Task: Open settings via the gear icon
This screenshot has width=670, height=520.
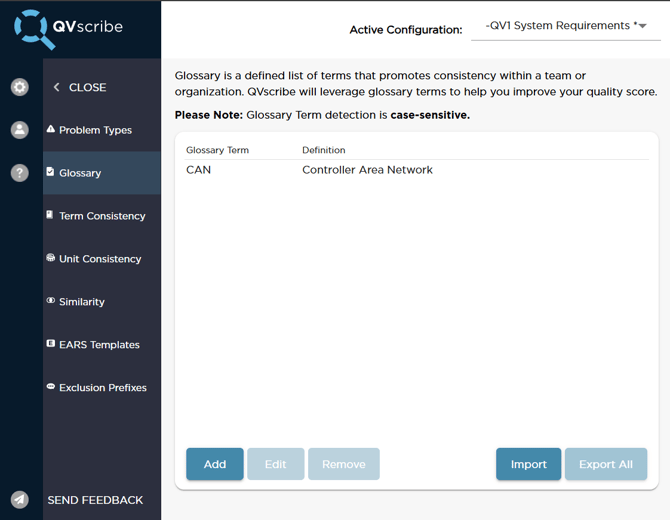Action: click(x=20, y=87)
